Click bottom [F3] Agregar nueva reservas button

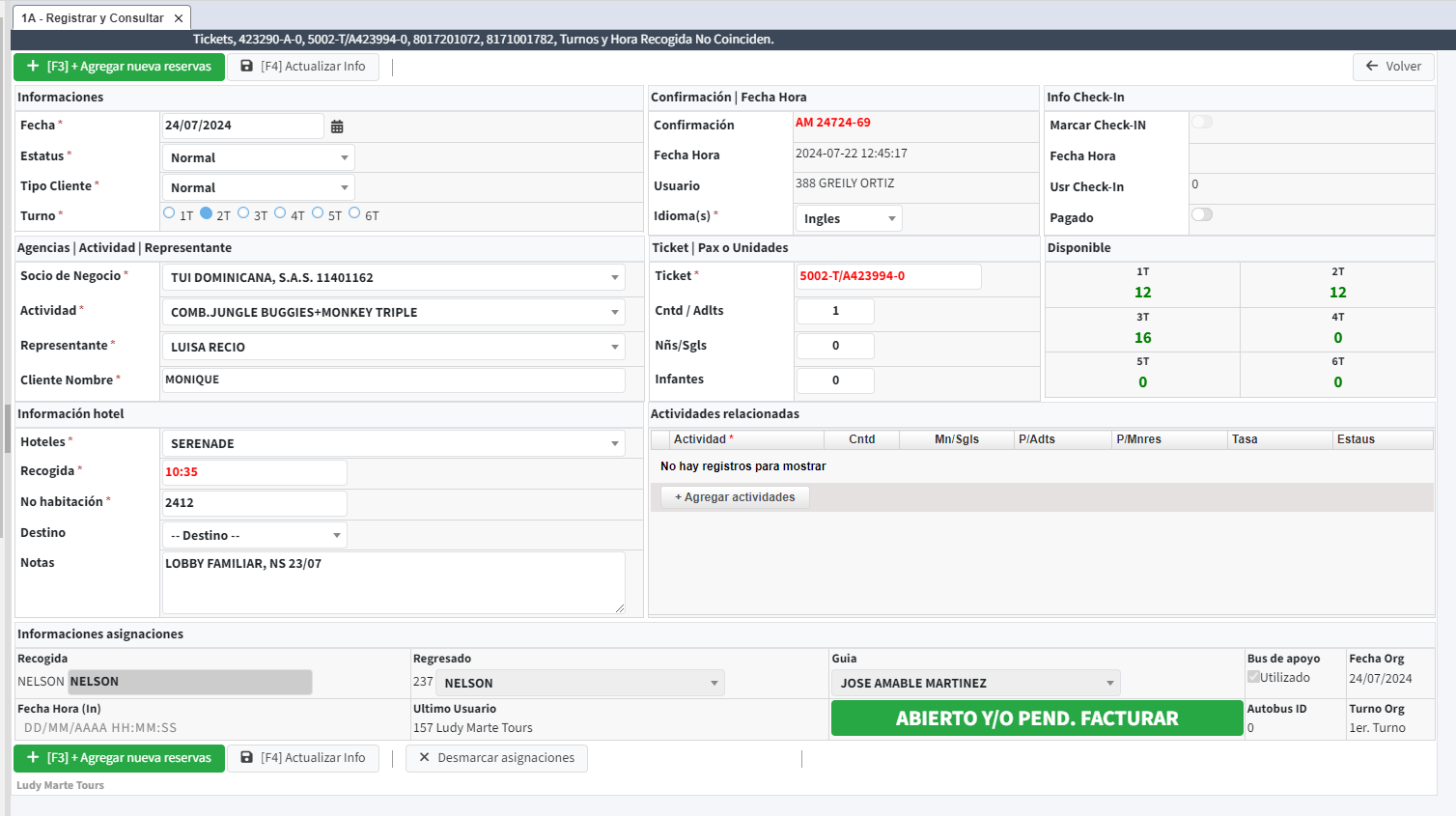[x=119, y=758]
